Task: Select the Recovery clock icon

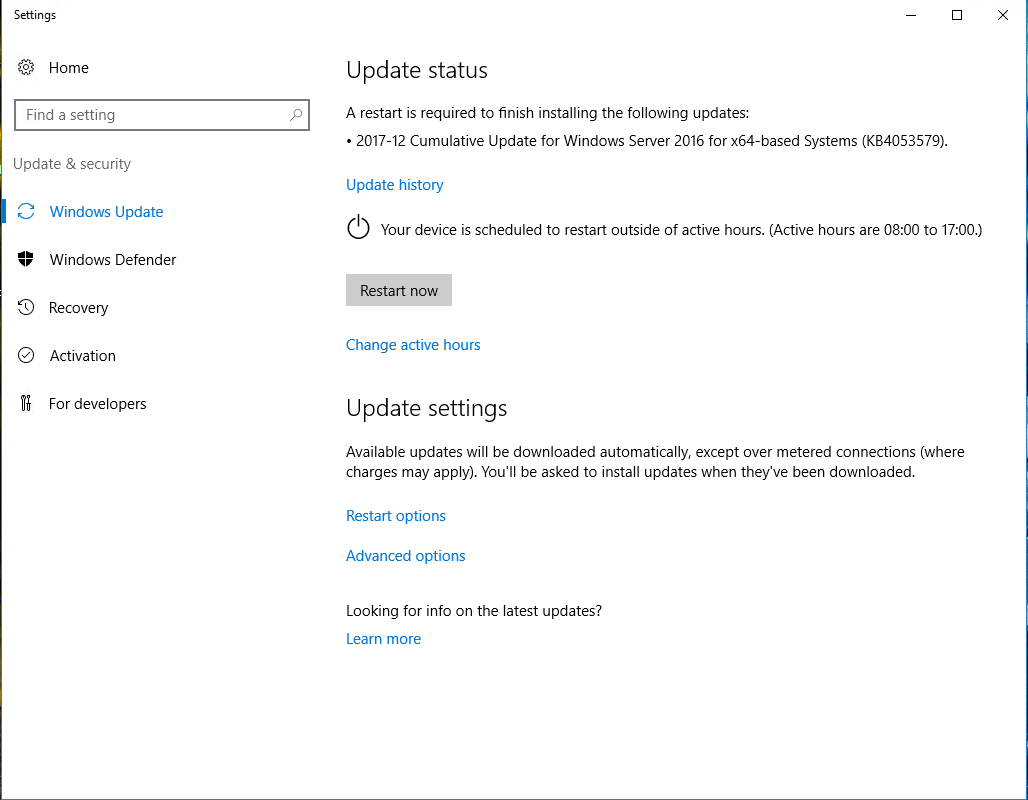Action: (x=27, y=307)
